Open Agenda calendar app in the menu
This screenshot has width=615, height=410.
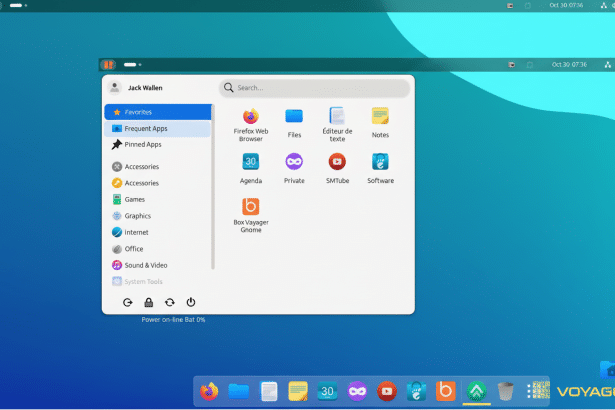(x=251, y=169)
